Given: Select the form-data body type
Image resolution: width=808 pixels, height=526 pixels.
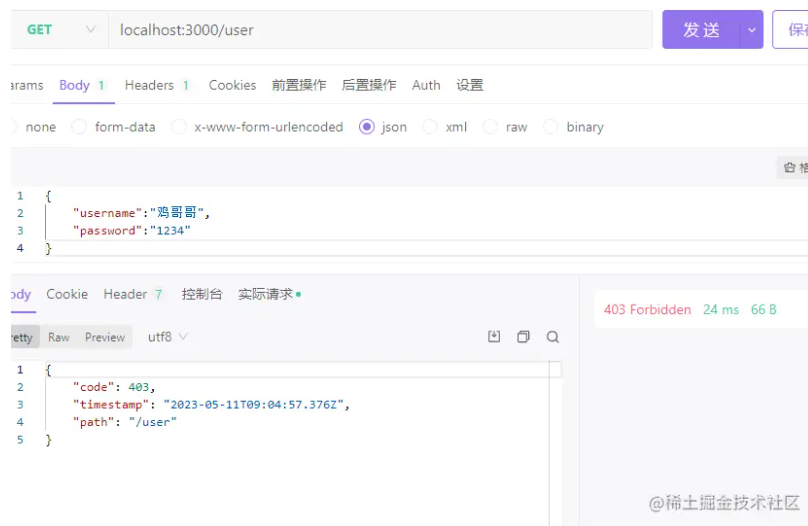Looking at the screenshot, I should pyautogui.click(x=114, y=127).
